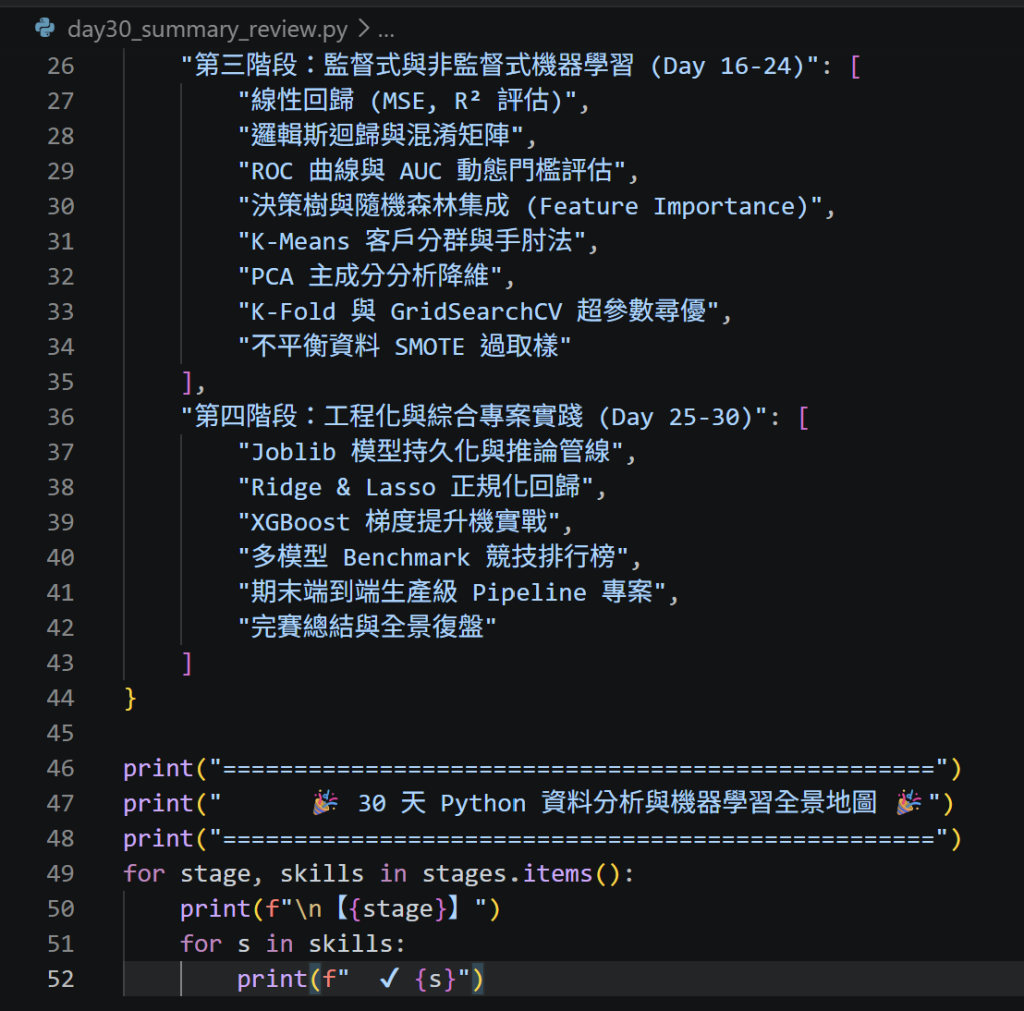Select line number 36 in the gutter

[x=61, y=417]
